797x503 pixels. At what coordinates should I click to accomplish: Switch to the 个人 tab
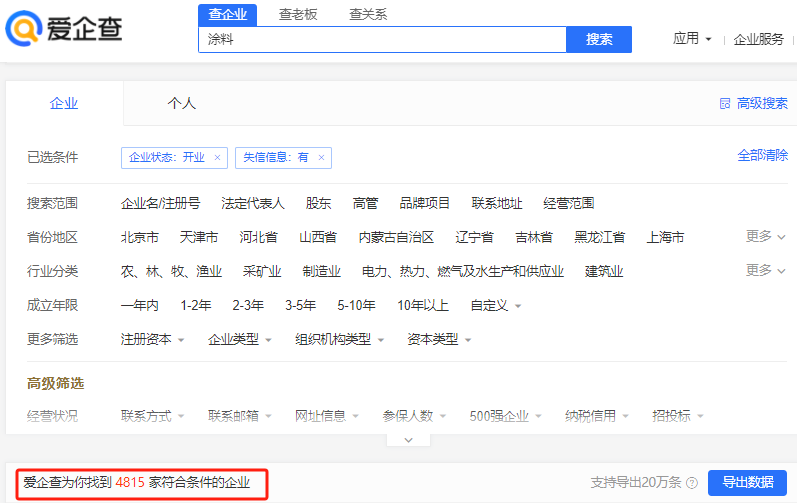[181, 103]
